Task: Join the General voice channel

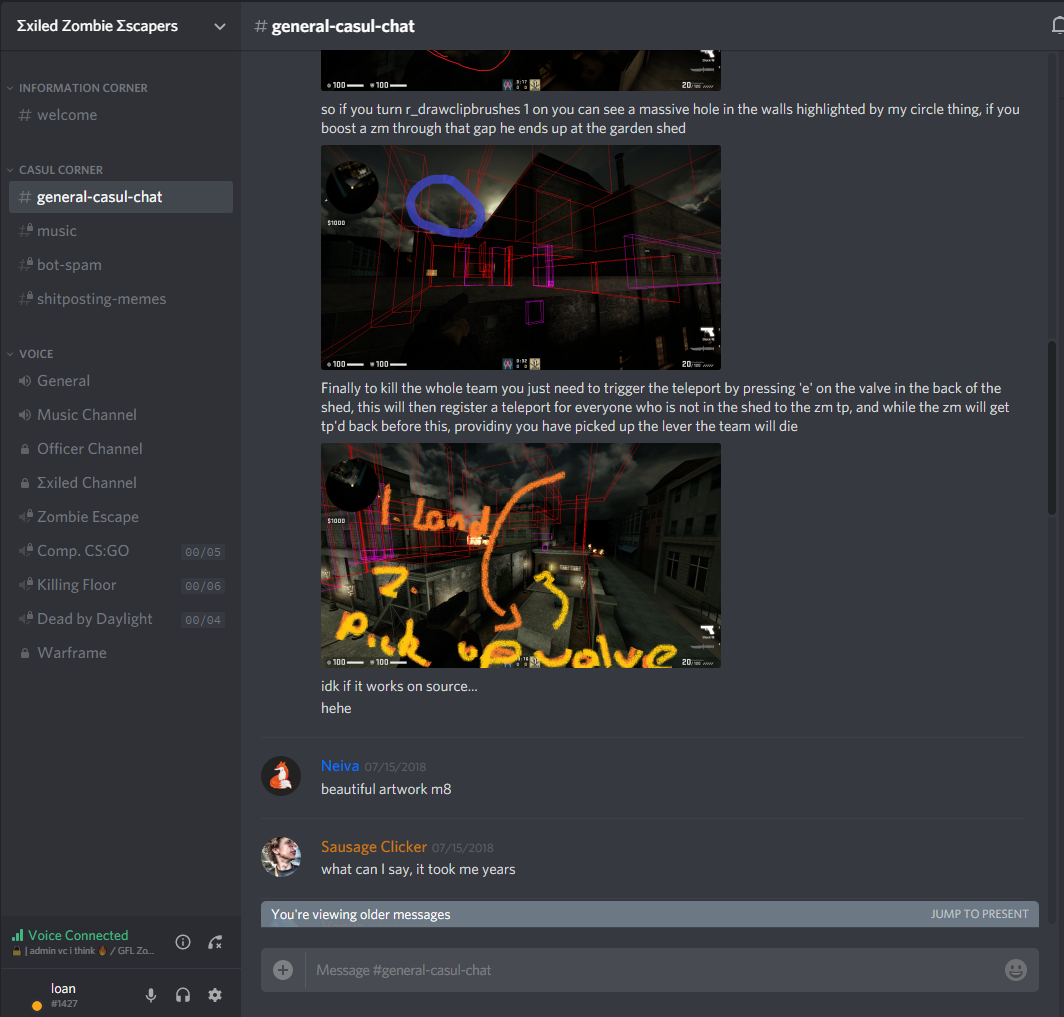Action: pyautogui.click(x=121, y=381)
